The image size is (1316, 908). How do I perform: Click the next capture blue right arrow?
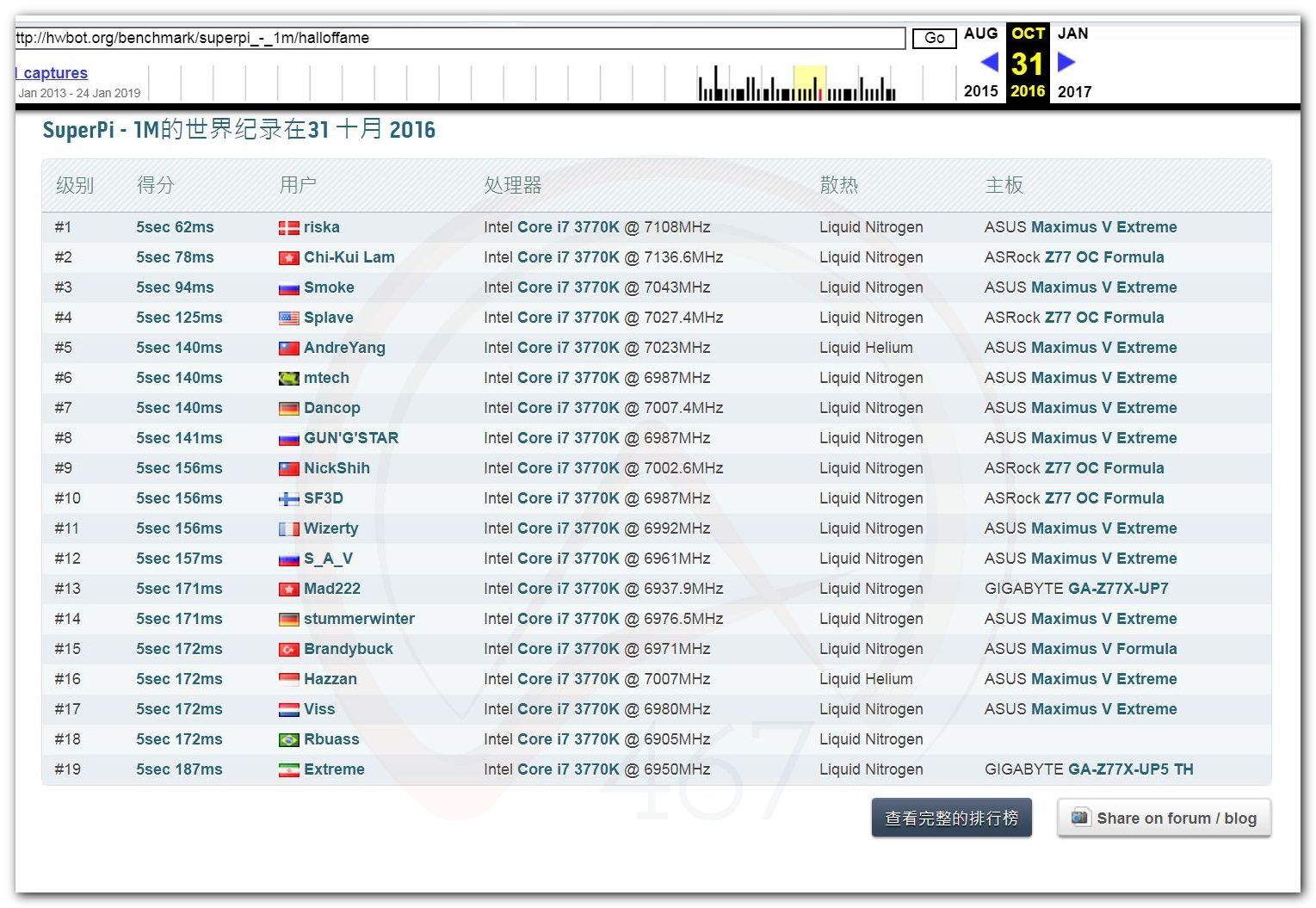click(1066, 62)
